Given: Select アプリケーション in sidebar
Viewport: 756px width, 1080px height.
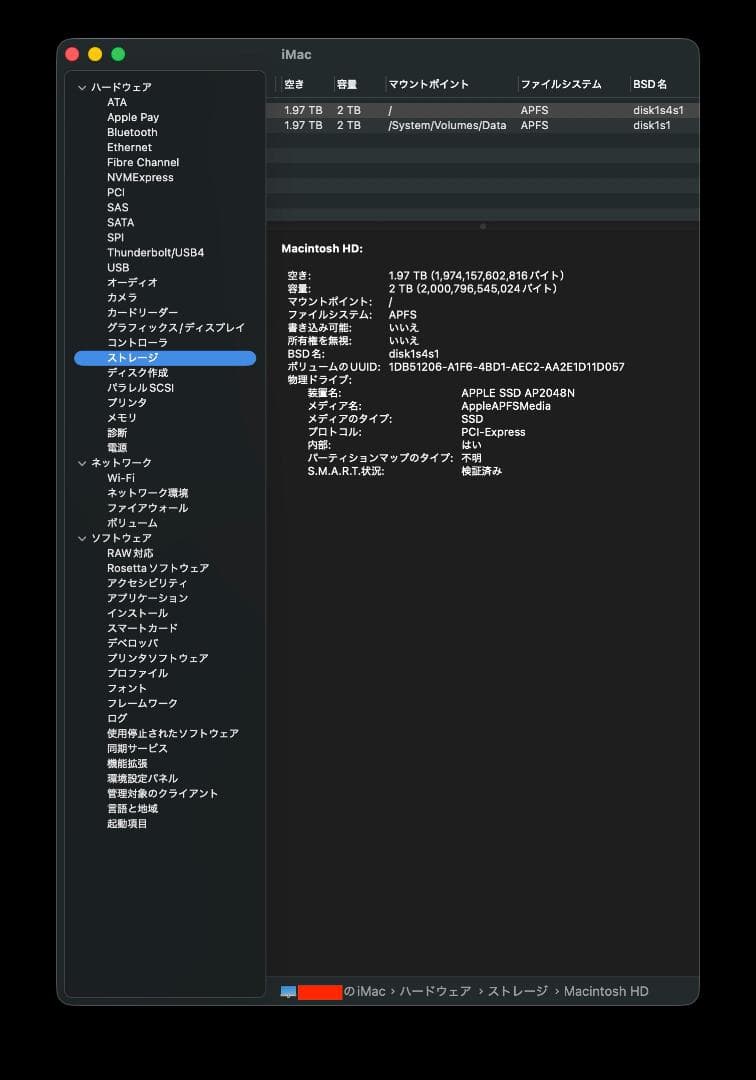Looking at the screenshot, I should (147, 599).
